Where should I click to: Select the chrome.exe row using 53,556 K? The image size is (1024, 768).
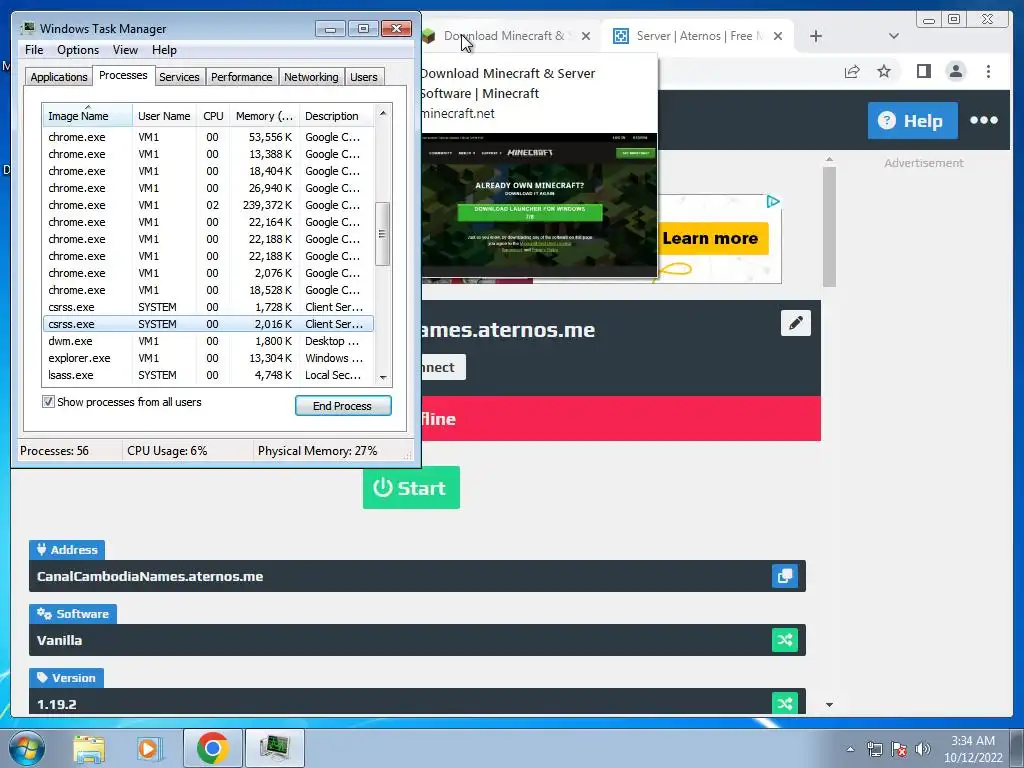pos(208,137)
